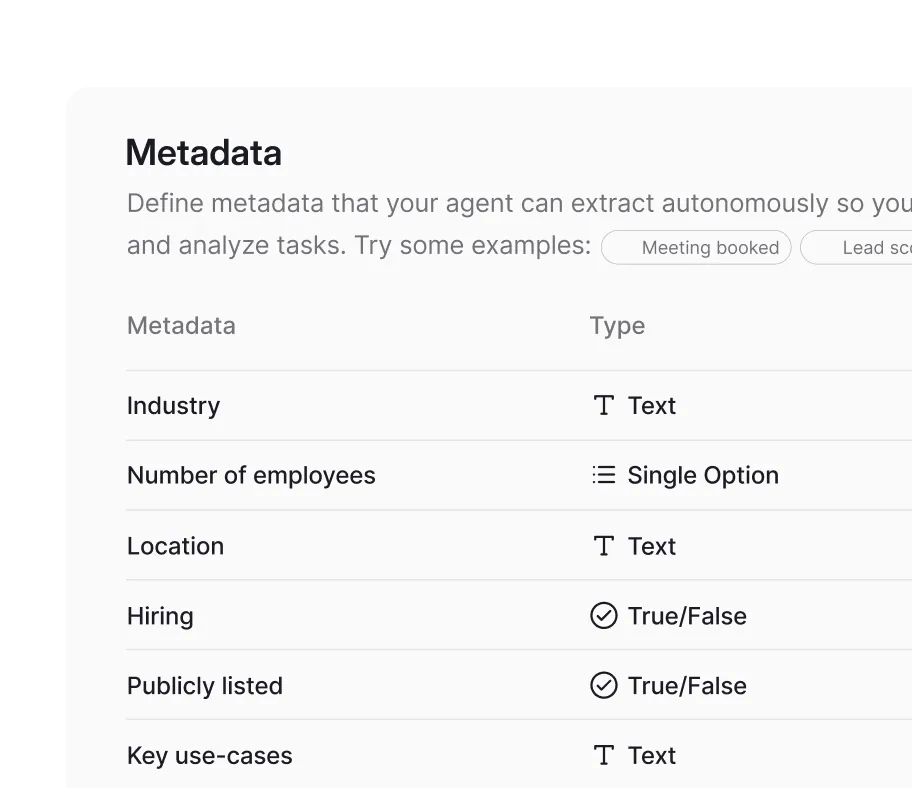
Task: Select the Location metadata entry
Action: coord(175,546)
